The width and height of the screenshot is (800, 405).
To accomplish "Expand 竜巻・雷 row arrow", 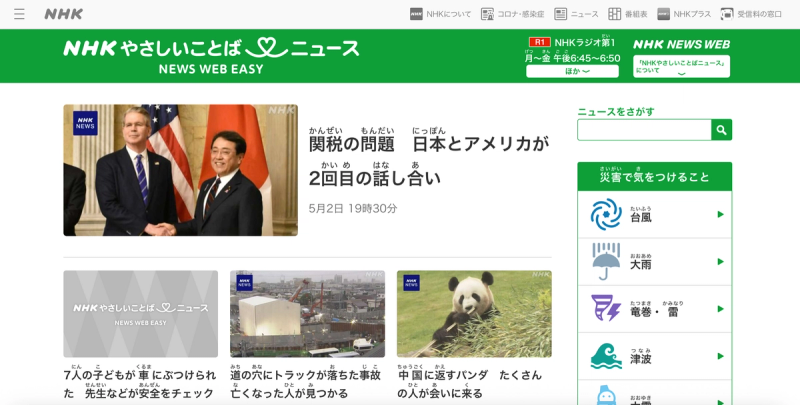I will tap(720, 309).
